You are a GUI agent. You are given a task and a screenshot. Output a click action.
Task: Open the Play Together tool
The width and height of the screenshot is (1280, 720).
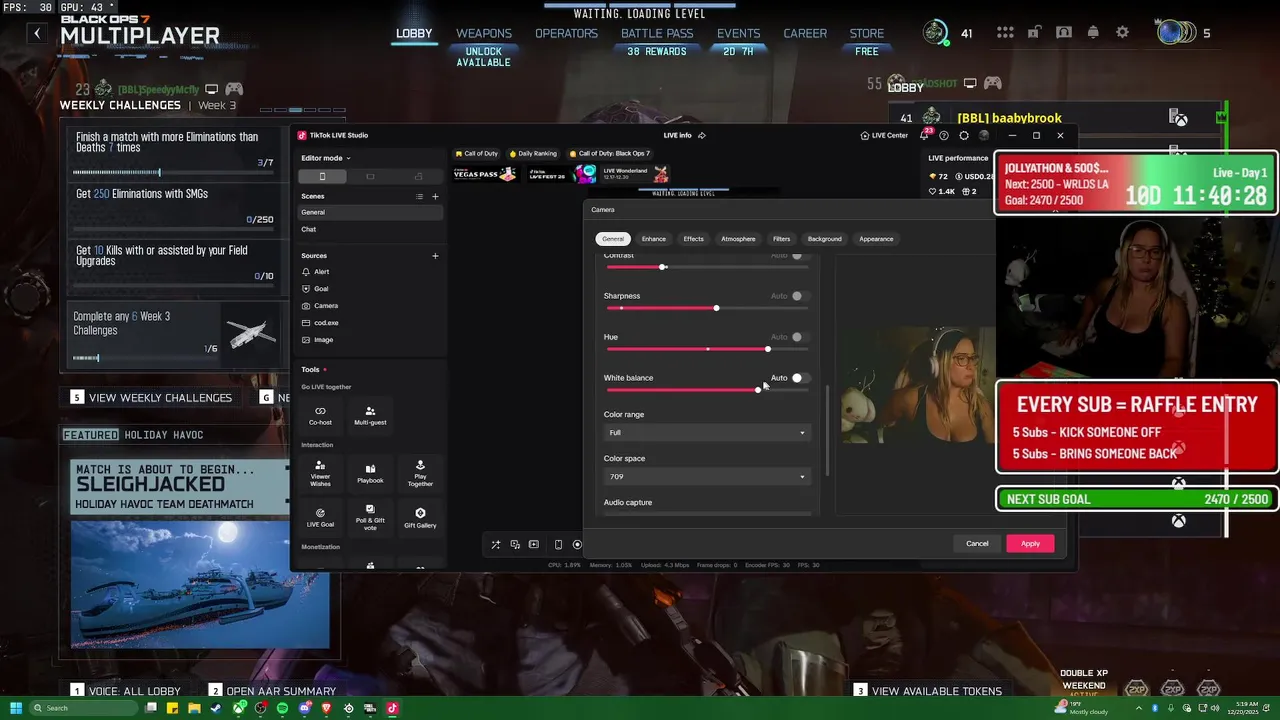[420, 473]
